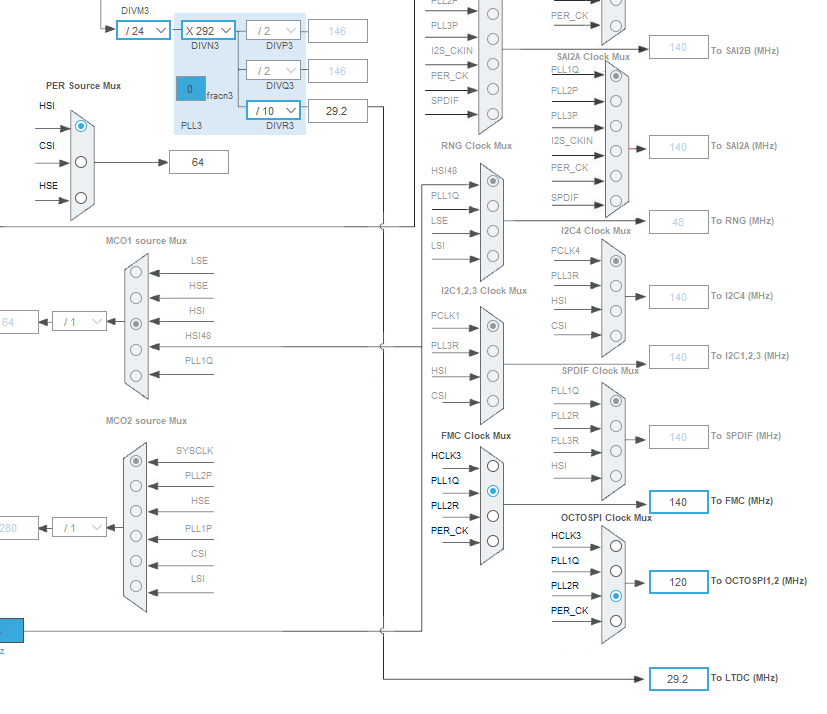Open the MCO2 /1 divider dropdown
The height and width of the screenshot is (714, 827).
click(78, 528)
